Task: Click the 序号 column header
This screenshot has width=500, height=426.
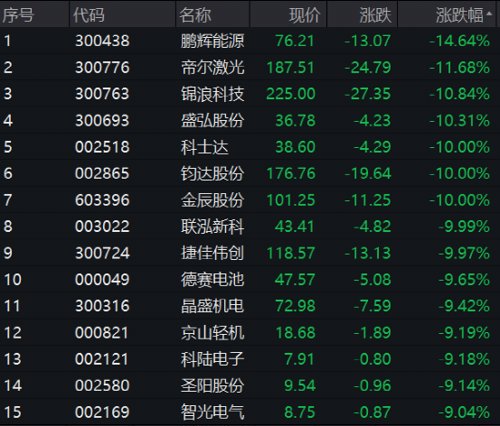Action: [x=18, y=15]
